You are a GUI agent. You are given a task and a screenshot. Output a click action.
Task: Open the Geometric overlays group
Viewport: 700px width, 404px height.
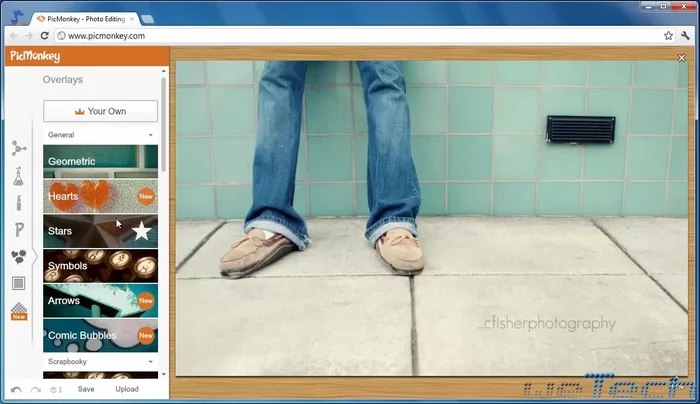(x=100, y=161)
